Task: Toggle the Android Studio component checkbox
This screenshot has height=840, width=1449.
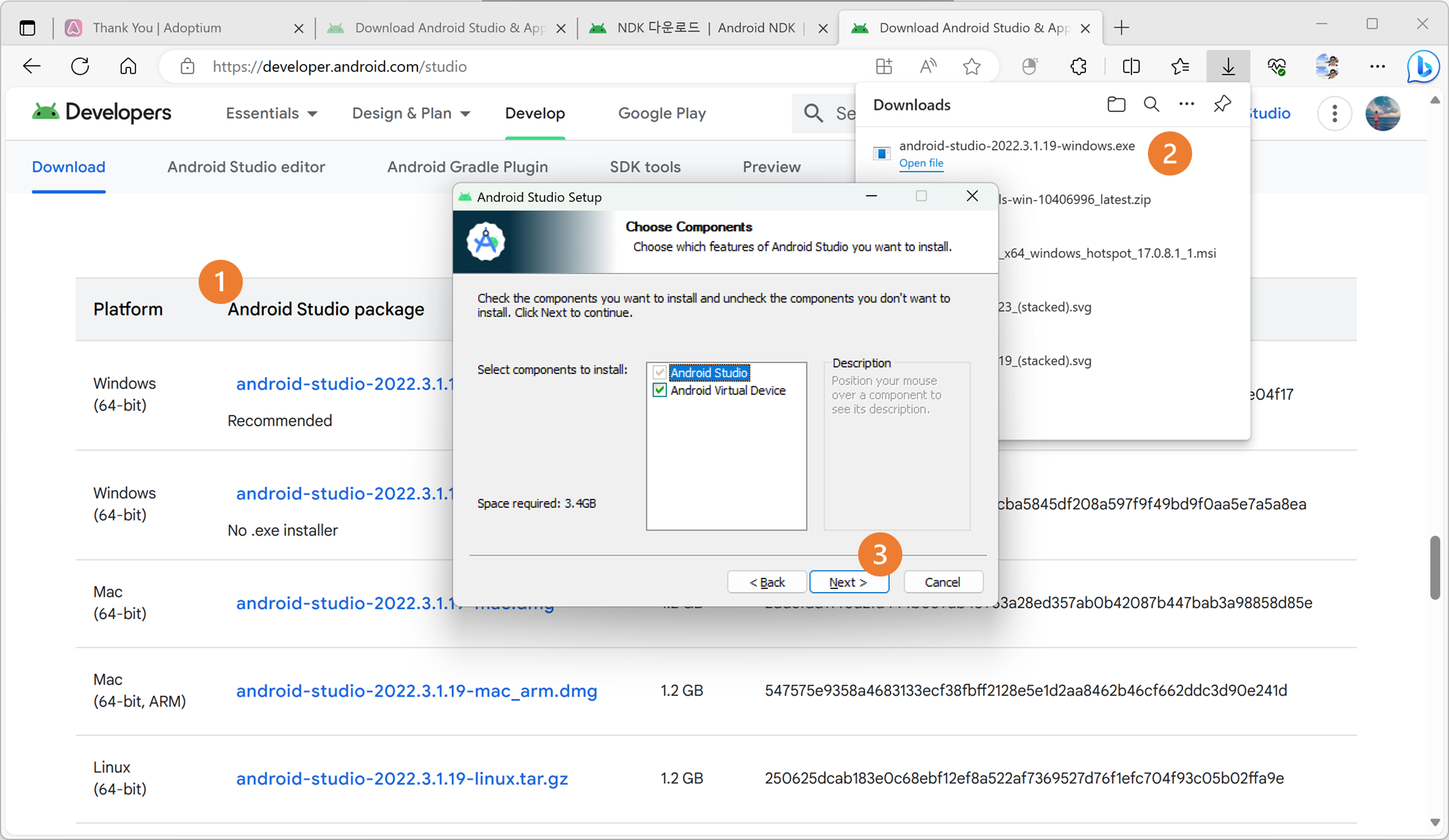Action: tap(660, 373)
